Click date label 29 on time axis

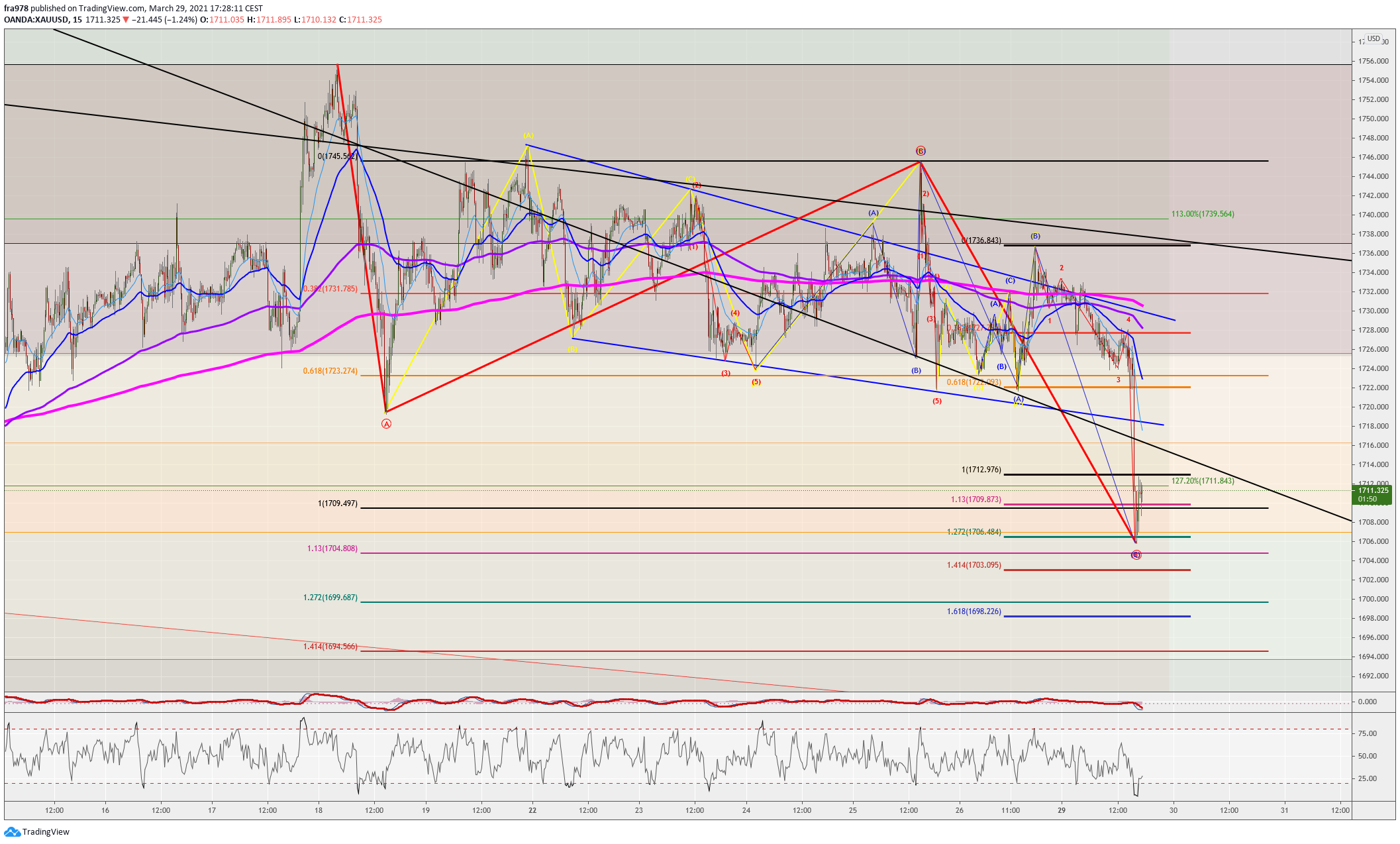(x=1062, y=810)
